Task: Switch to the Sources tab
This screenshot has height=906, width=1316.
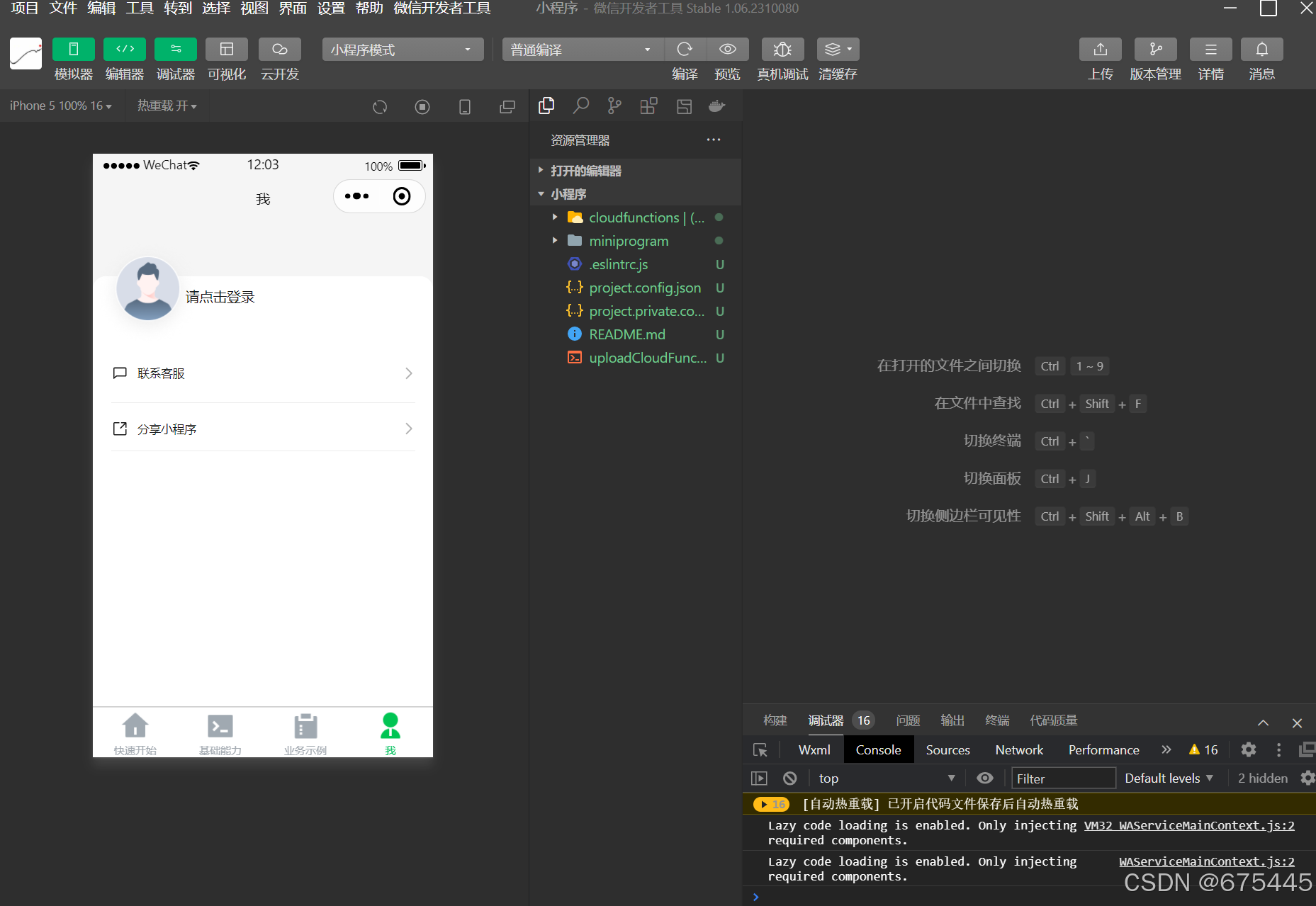Action: point(947,749)
